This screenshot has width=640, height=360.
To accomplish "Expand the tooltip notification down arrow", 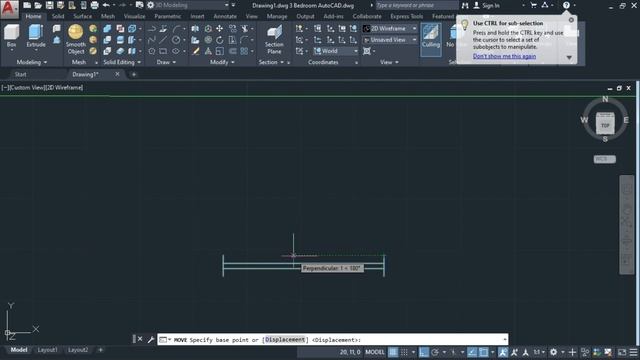I will click(x=569, y=58).
